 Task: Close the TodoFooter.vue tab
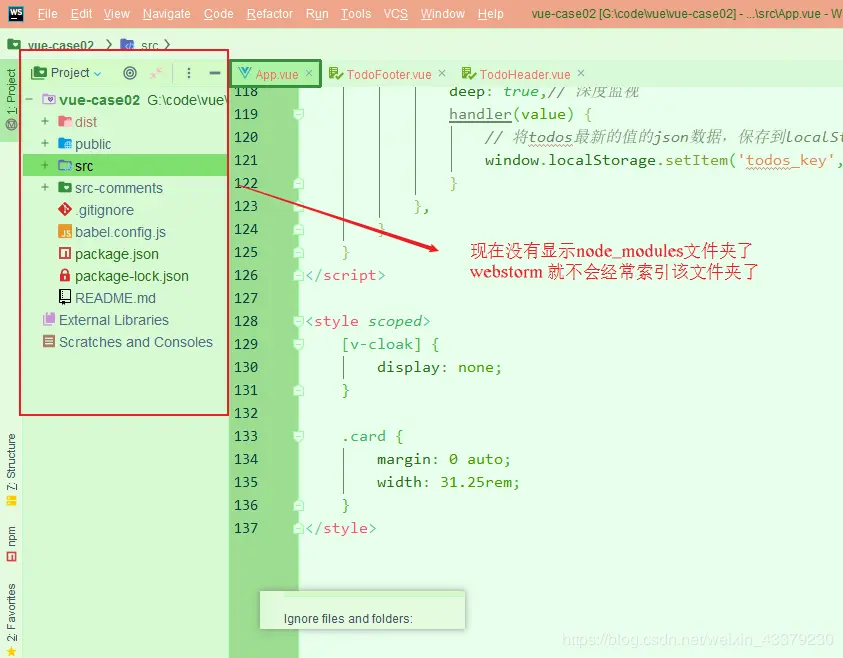[x=442, y=73]
